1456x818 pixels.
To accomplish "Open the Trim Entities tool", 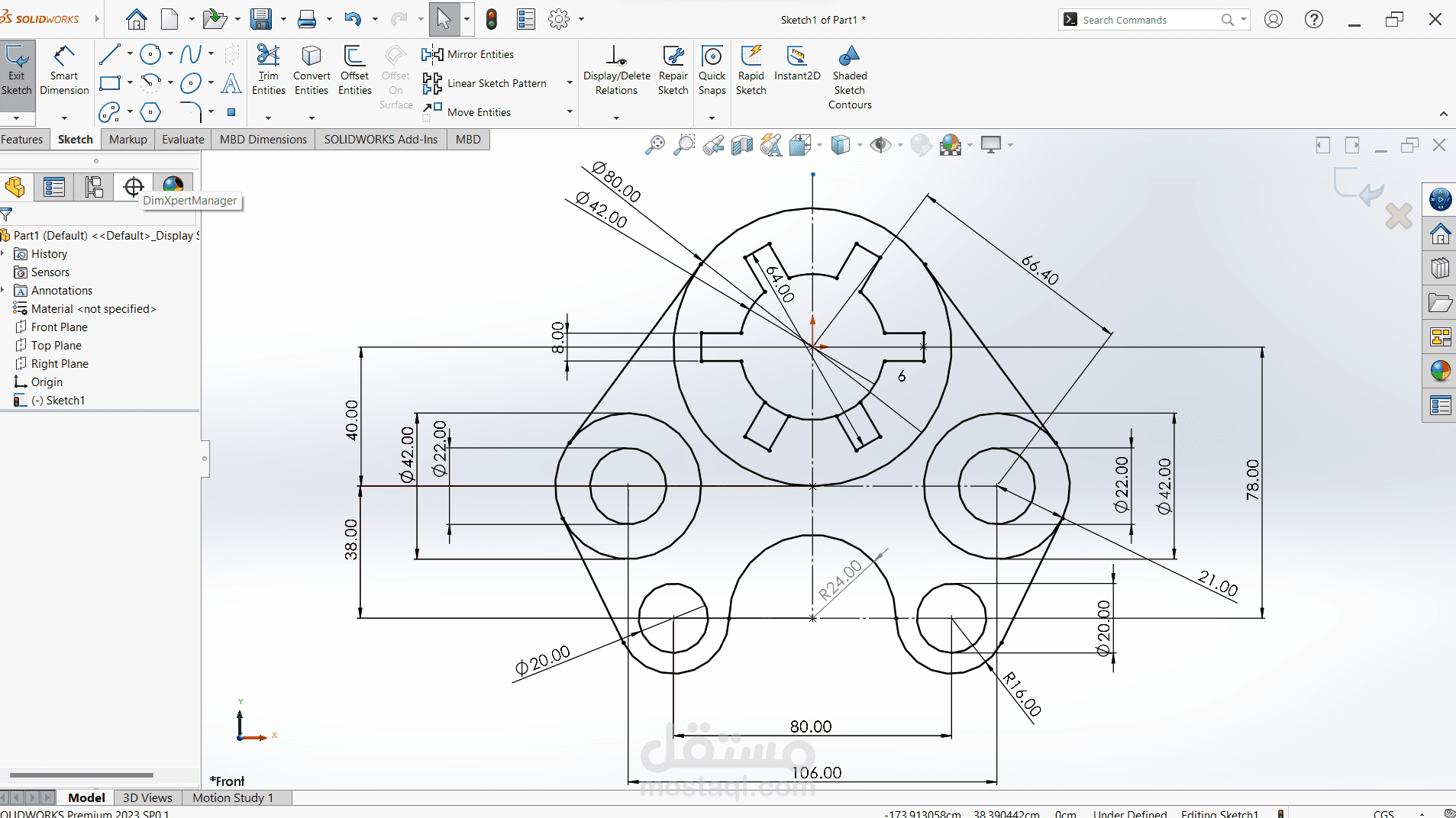I will pos(268,67).
